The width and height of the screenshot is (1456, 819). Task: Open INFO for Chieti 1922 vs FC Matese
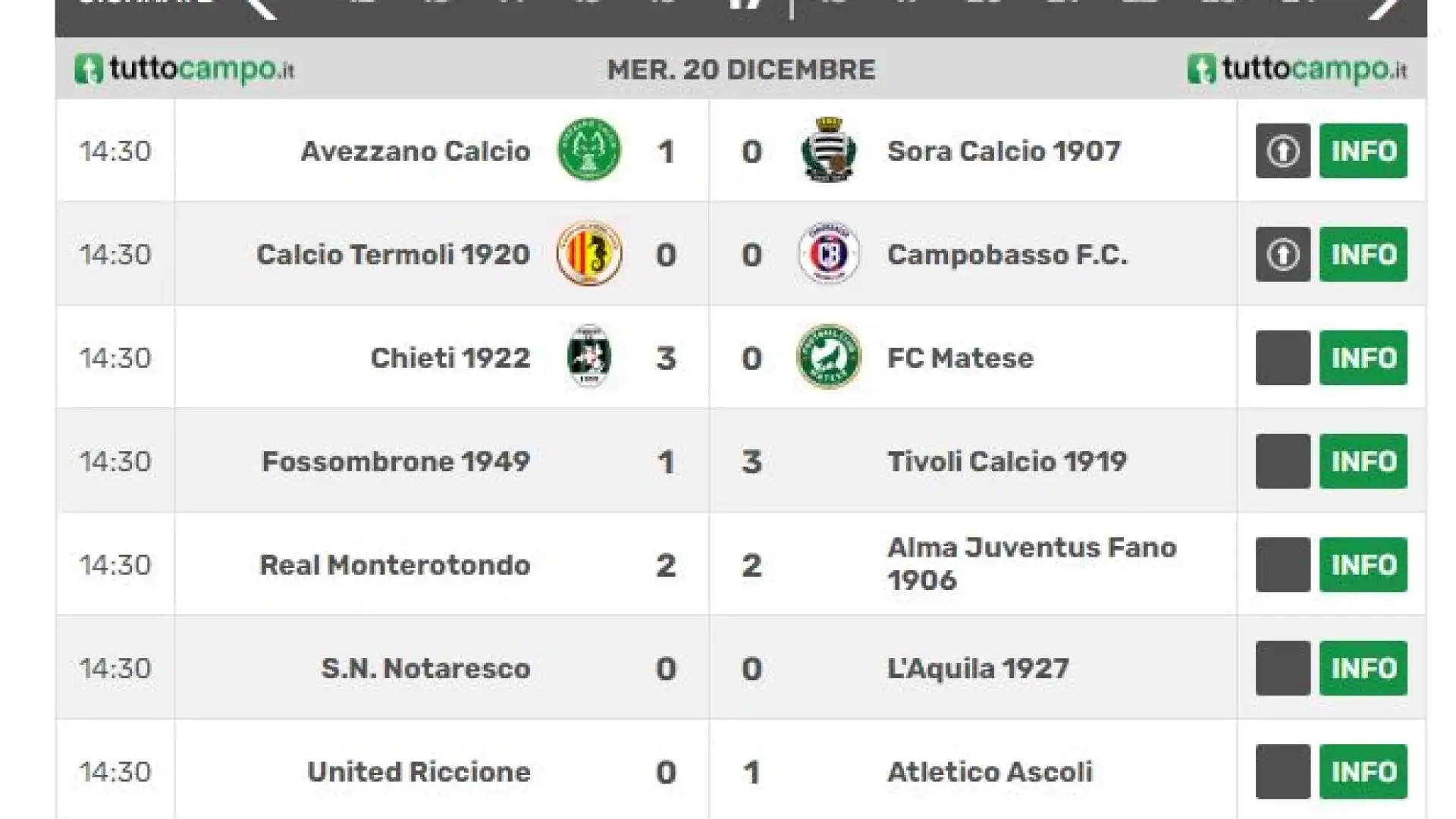tap(1363, 358)
